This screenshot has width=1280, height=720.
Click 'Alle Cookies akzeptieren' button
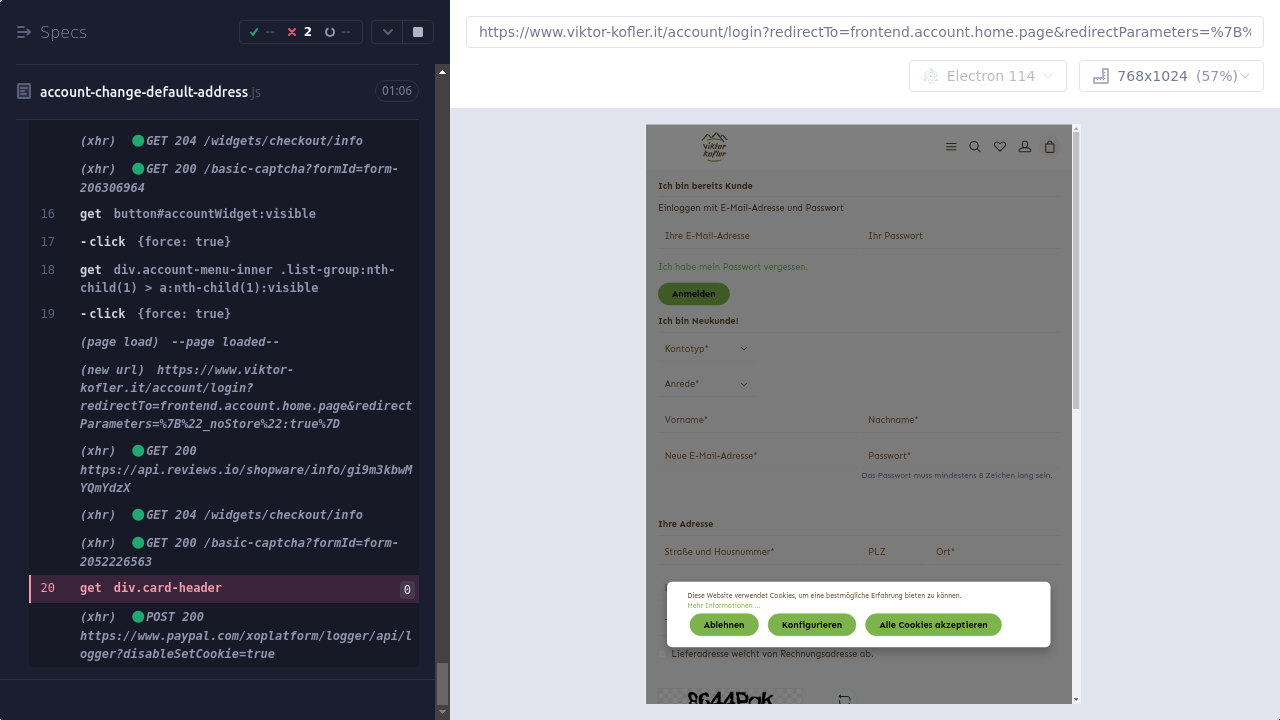click(x=933, y=625)
